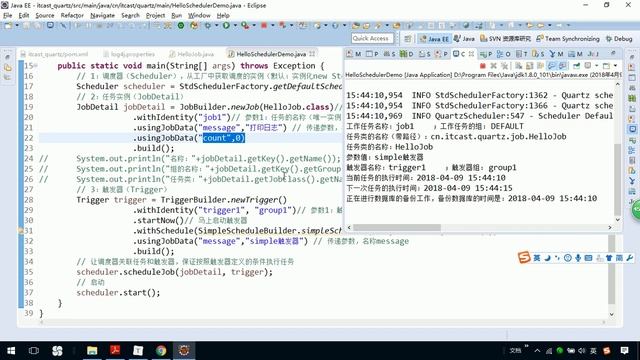Click the Sogou IME skin shirt icon
Screen dimensions: 640x360
pyautogui.click(x=609, y=258)
